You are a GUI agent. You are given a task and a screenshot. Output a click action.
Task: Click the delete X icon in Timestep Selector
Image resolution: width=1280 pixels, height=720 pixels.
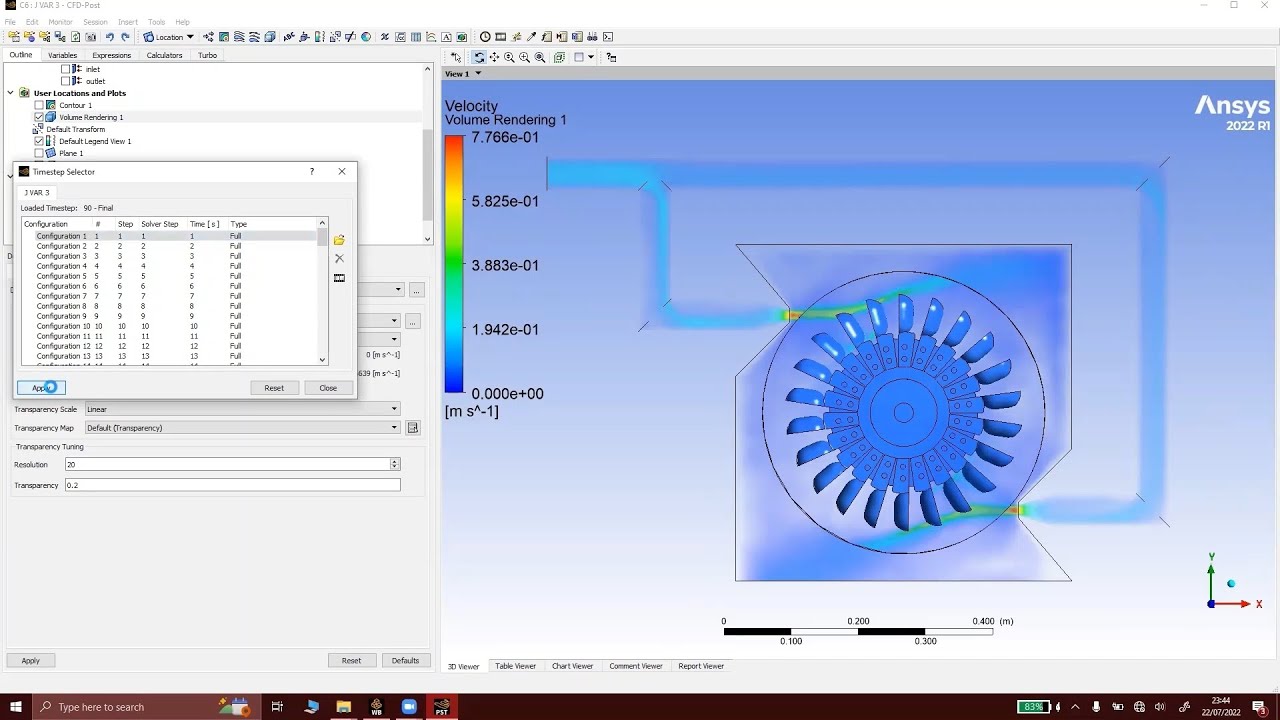tap(339, 258)
